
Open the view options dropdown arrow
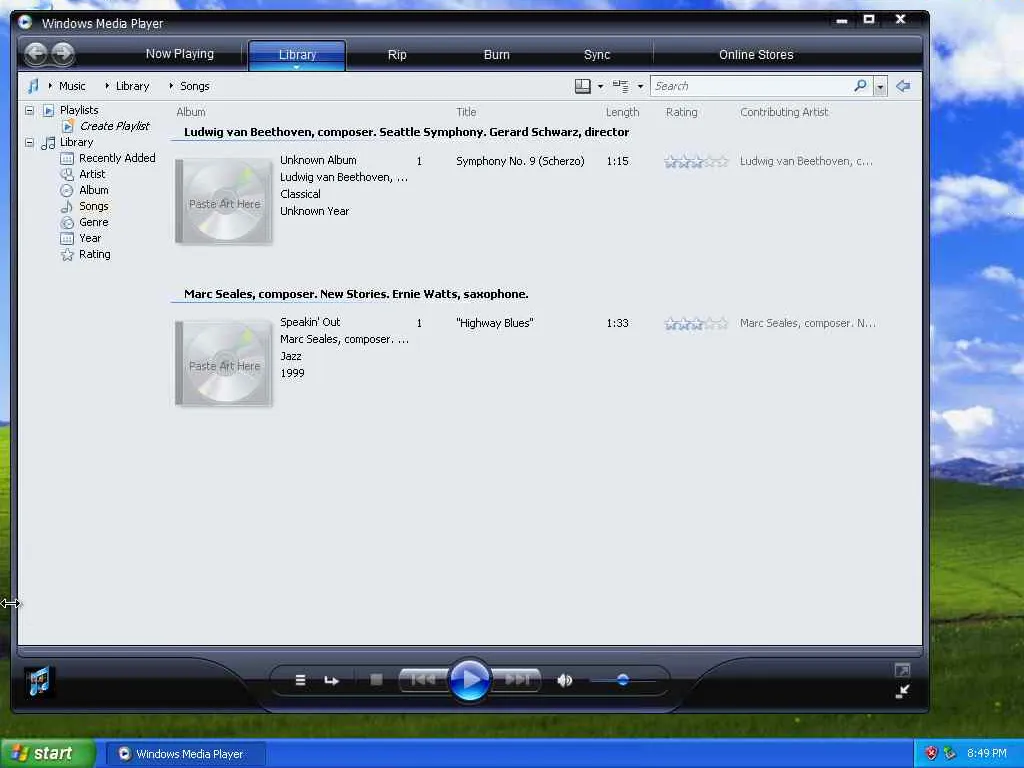click(641, 86)
